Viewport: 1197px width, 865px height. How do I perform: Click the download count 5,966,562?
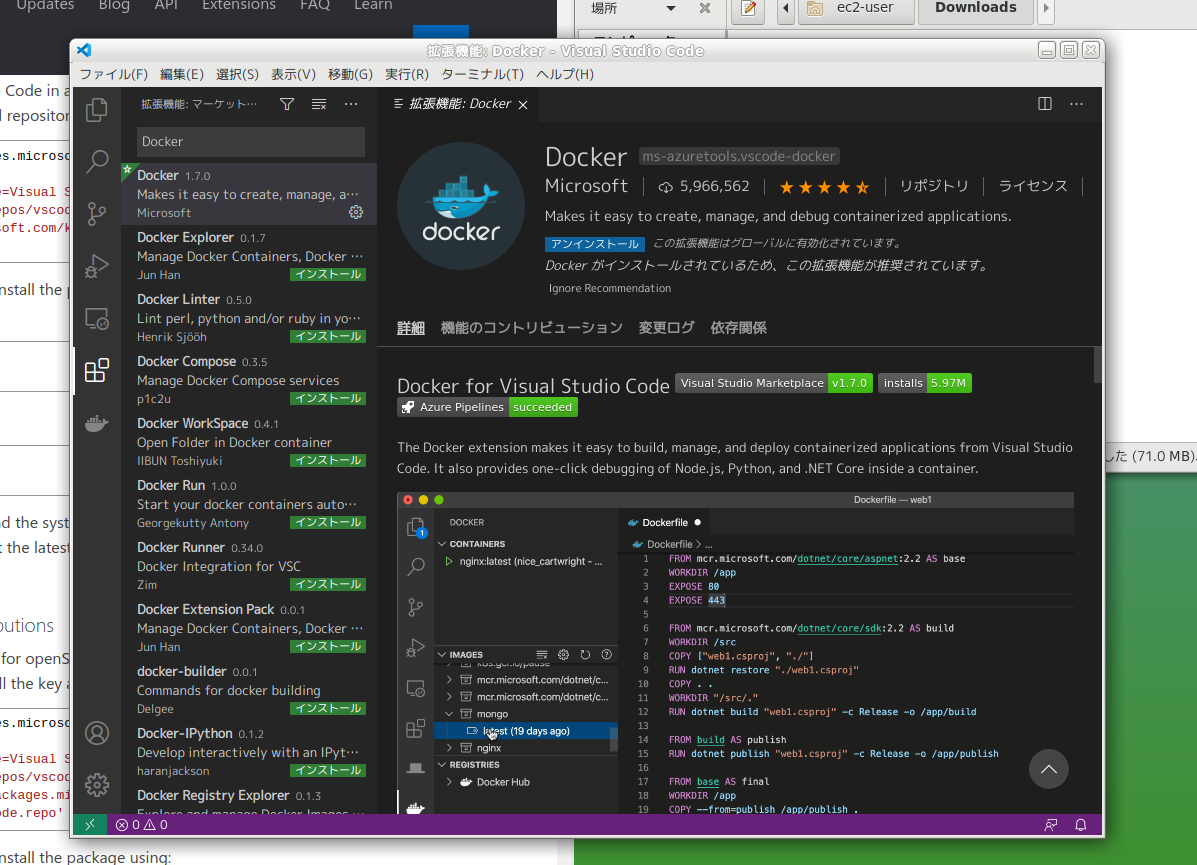coord(704,186)
